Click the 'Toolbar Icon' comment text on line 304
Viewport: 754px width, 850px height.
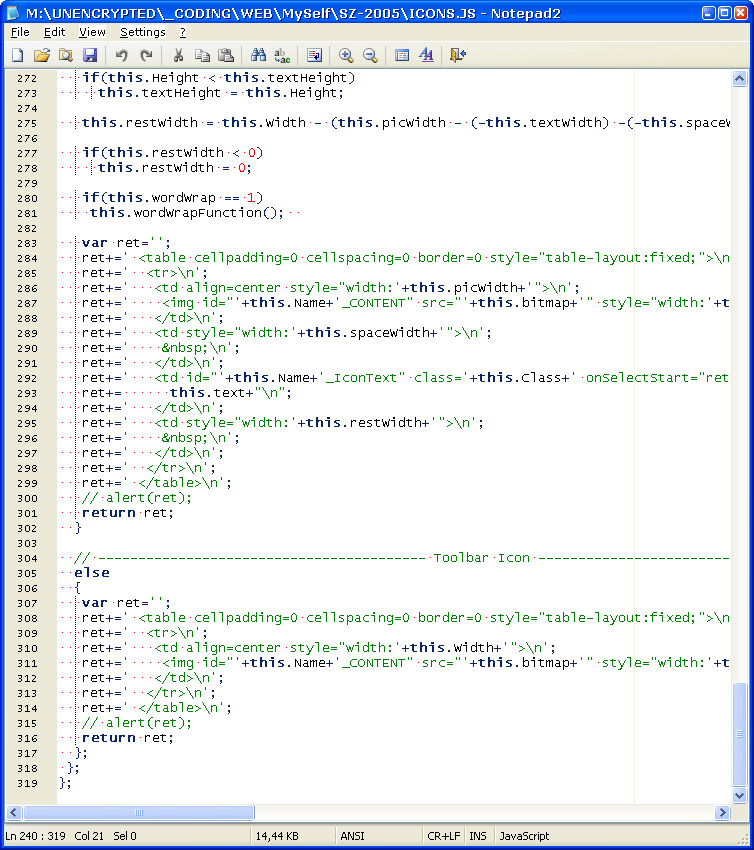click(481, 558)
